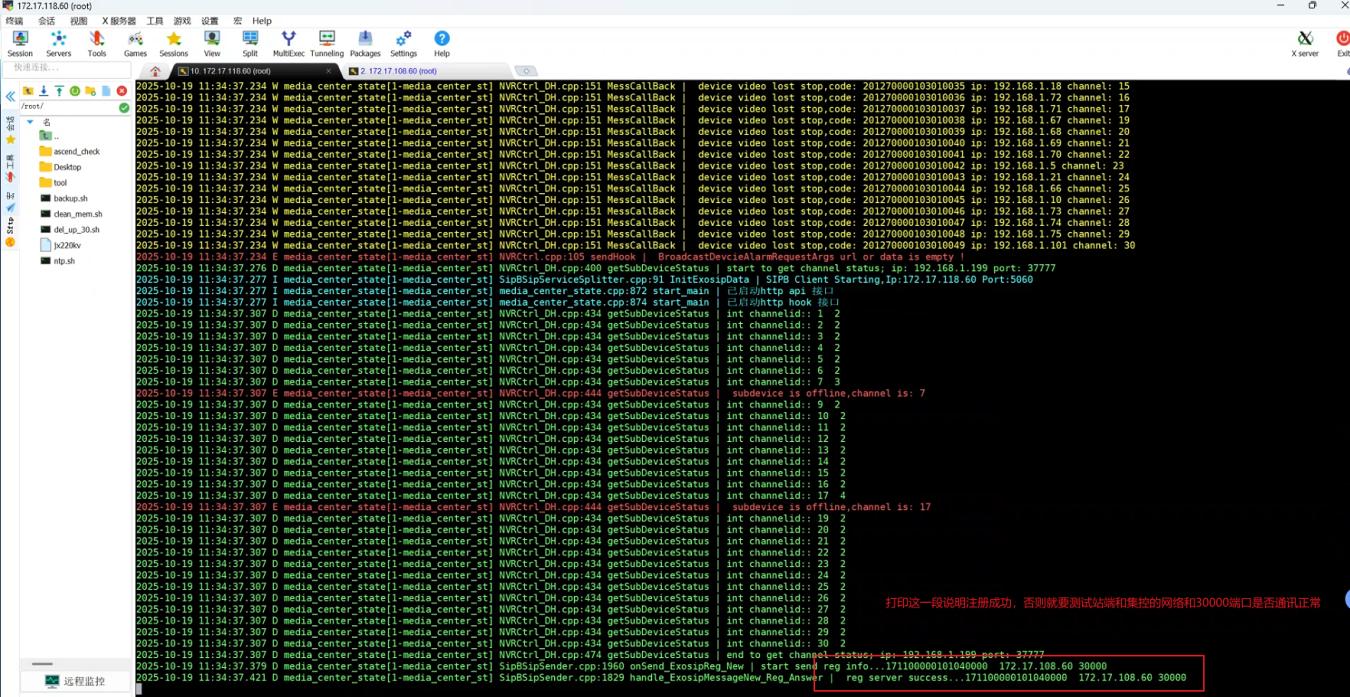Image resolution: width=1350 pixels, height=697 pixels.
Task: Open Settings from the toolbar
Action: pyautogui.click(x=403, y=43)
